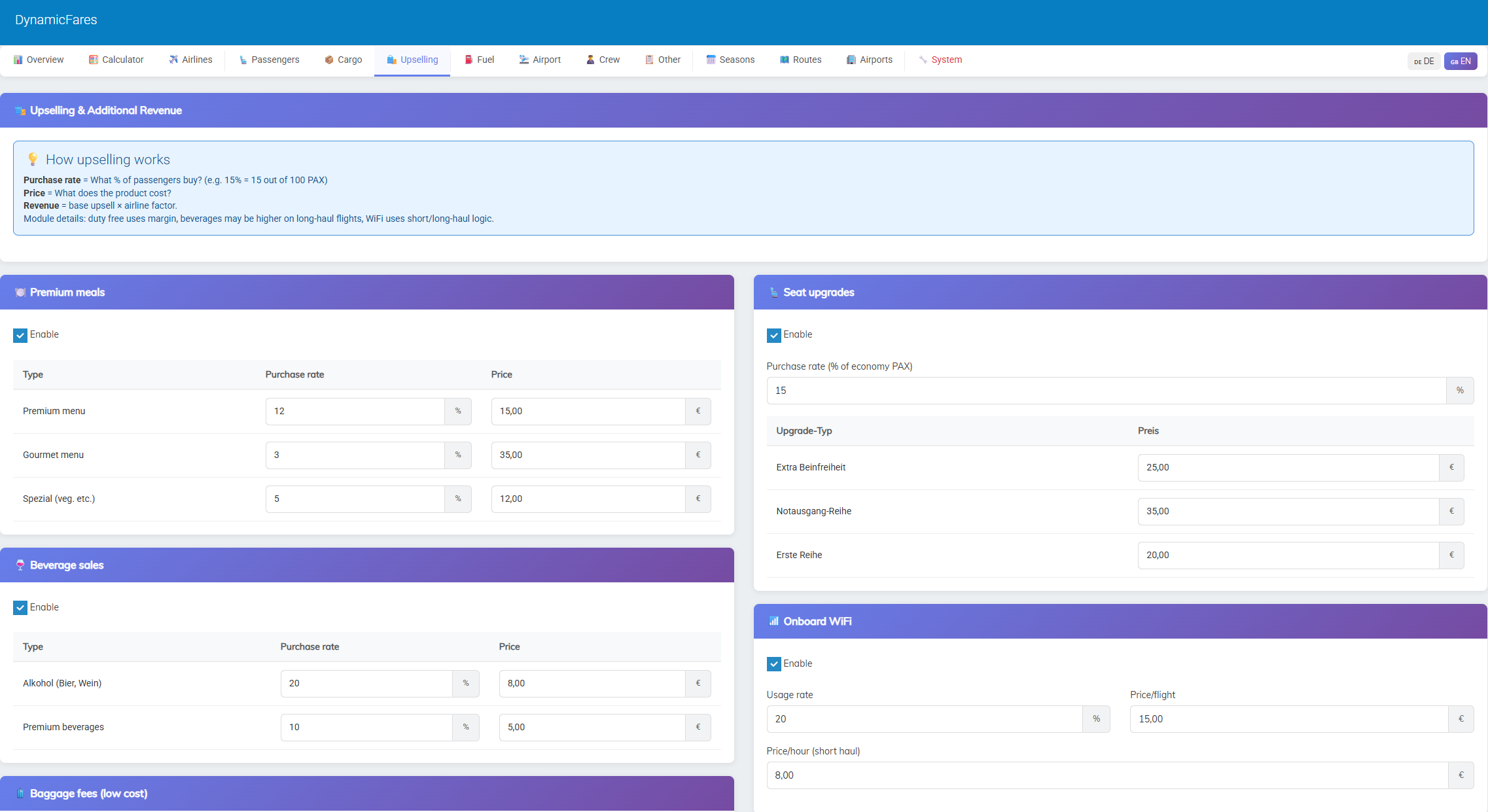Image resolution: width=1488 pixels, height=812 pixels.
Task: Toggle the Onboard WiFi Enable checkbox
Action: pyautogui.click(x=774, y=664)
